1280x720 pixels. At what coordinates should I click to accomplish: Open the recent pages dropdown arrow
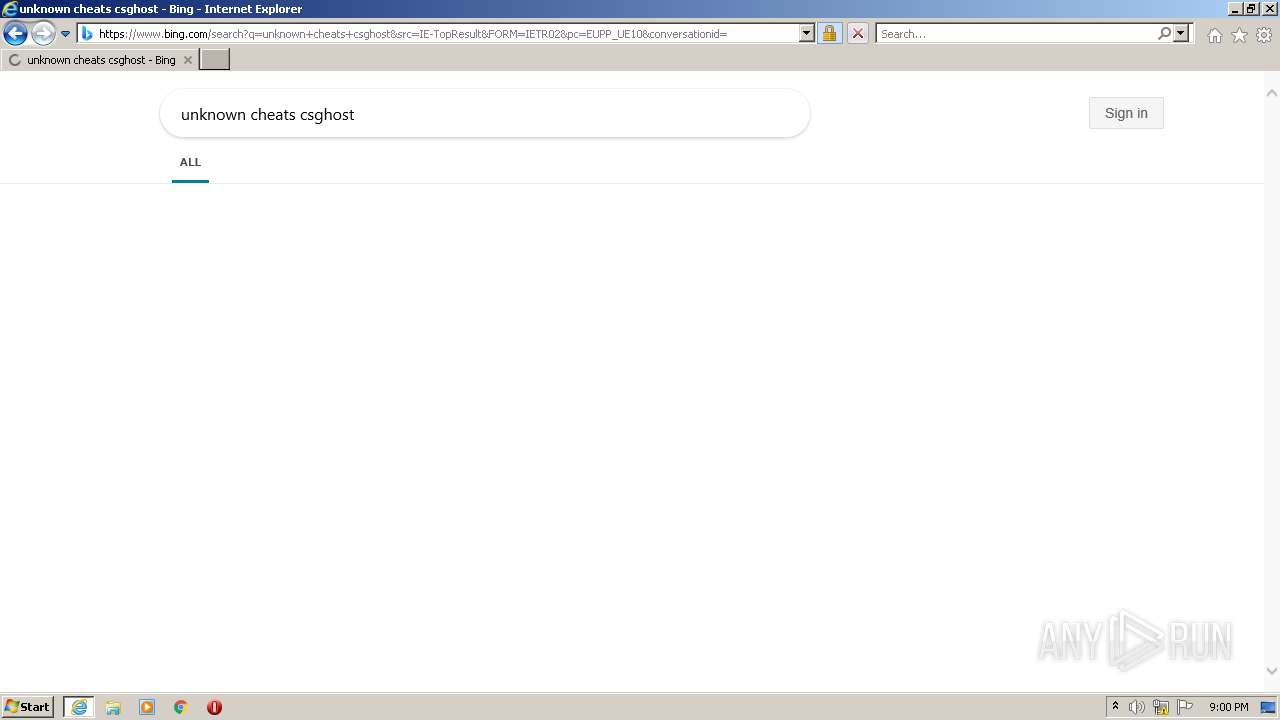click(x=65, y=34)
